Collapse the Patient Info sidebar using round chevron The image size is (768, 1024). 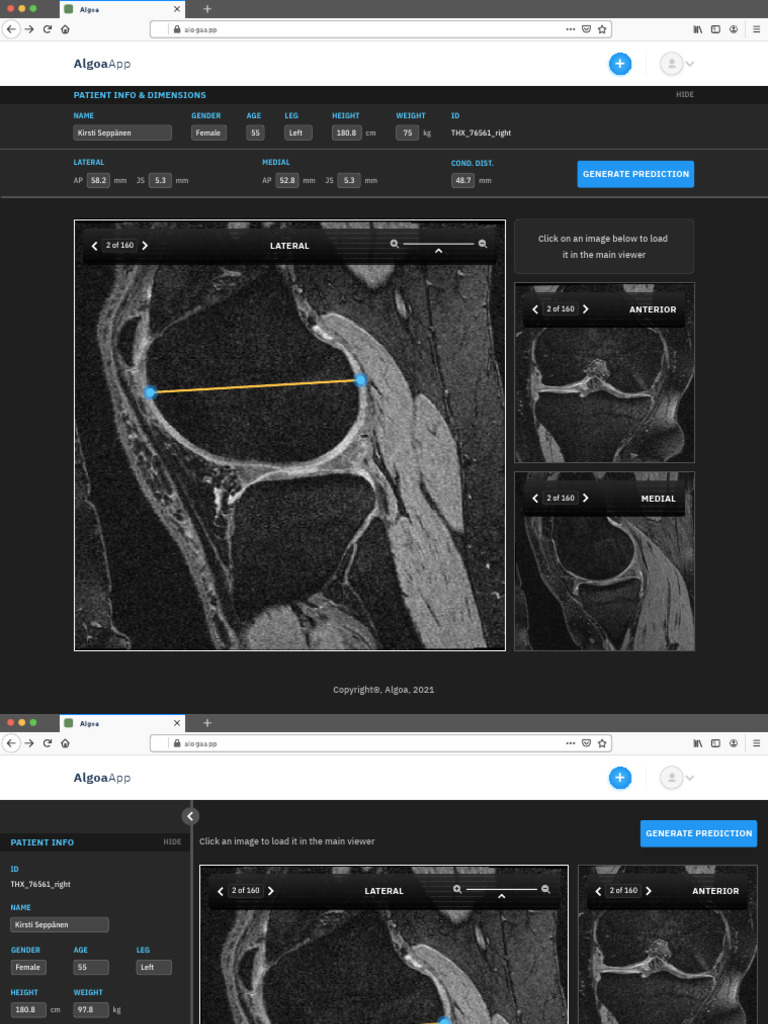point(190,816)
